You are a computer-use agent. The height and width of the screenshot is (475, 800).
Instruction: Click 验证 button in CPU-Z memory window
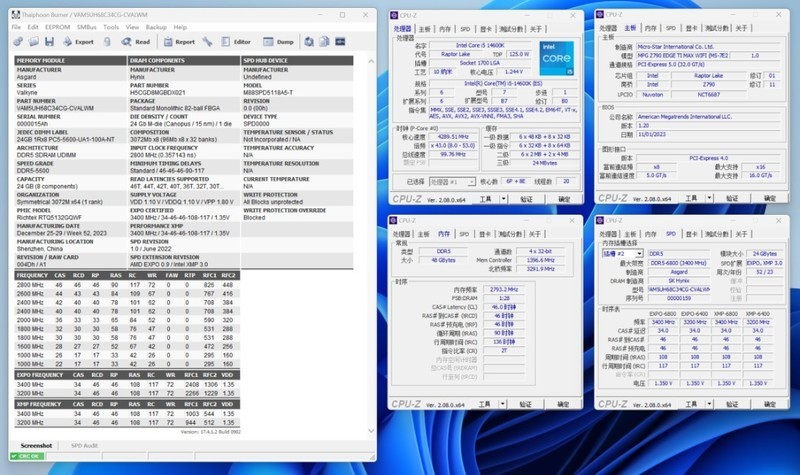[526, 404]
